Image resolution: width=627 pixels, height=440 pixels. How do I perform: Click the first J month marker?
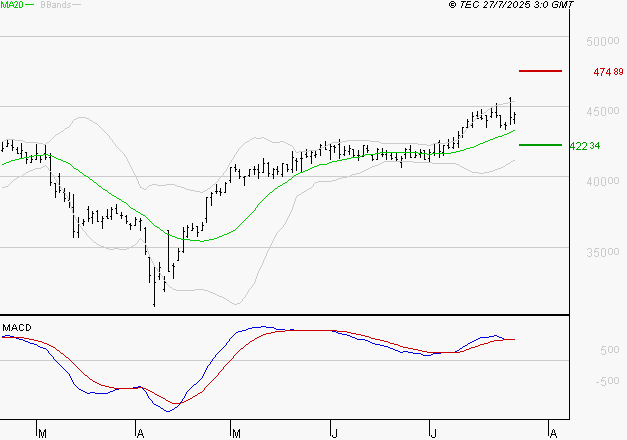point(333,433)
